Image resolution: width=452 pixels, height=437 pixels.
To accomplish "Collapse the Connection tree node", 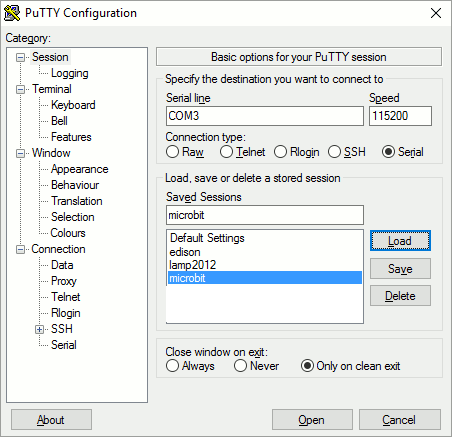I will [x=21, y=249].
